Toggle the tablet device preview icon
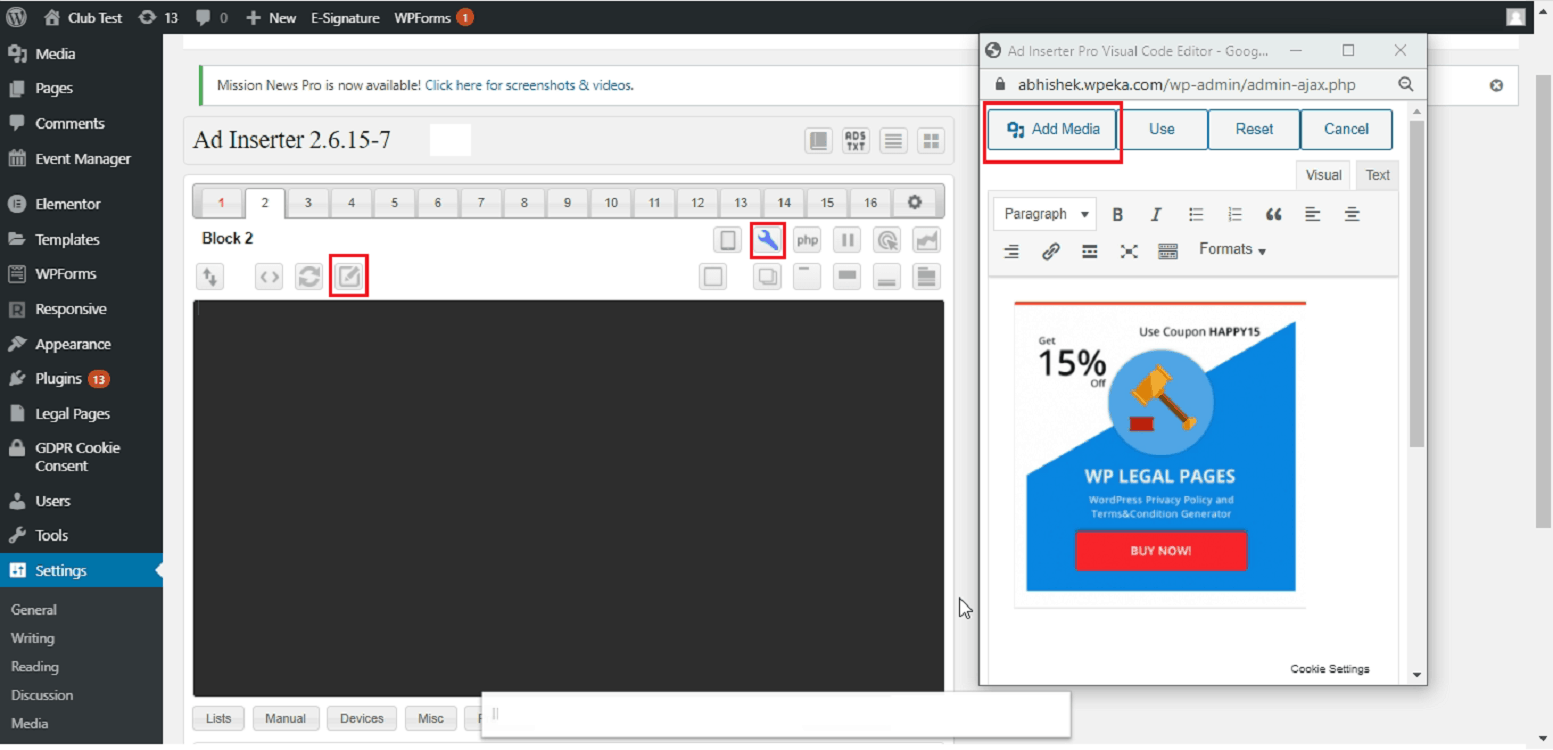The image size is (1553, 750). (727, 240)
